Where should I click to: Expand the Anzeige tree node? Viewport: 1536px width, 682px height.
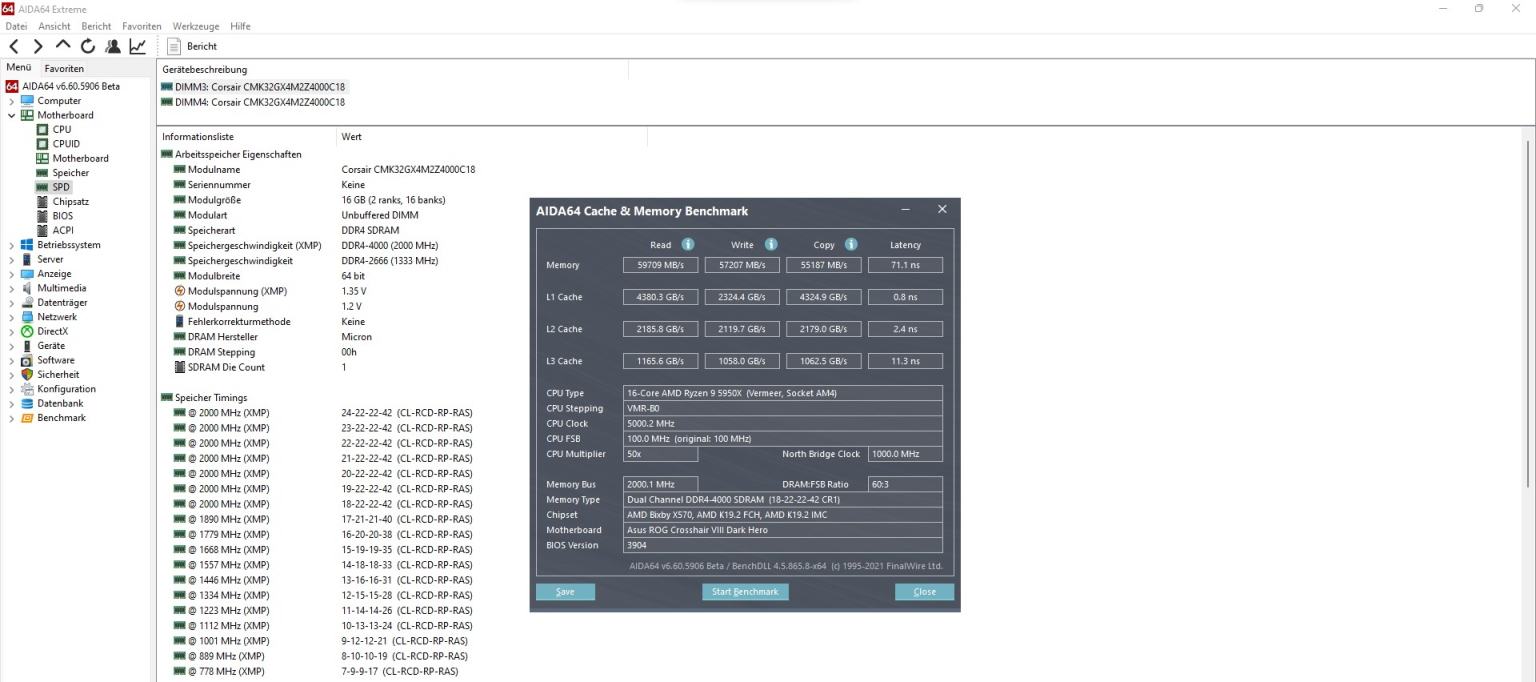pyautogui.click(x=12, y=274)
